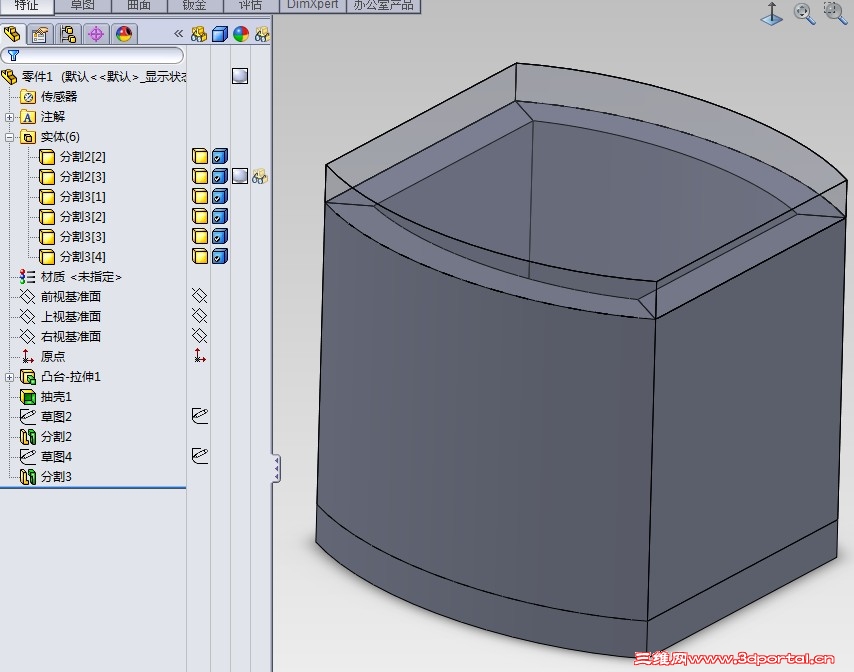854x672 pixels.
Task: Select body 分割3[4] in tree
Action: (72, 256)
